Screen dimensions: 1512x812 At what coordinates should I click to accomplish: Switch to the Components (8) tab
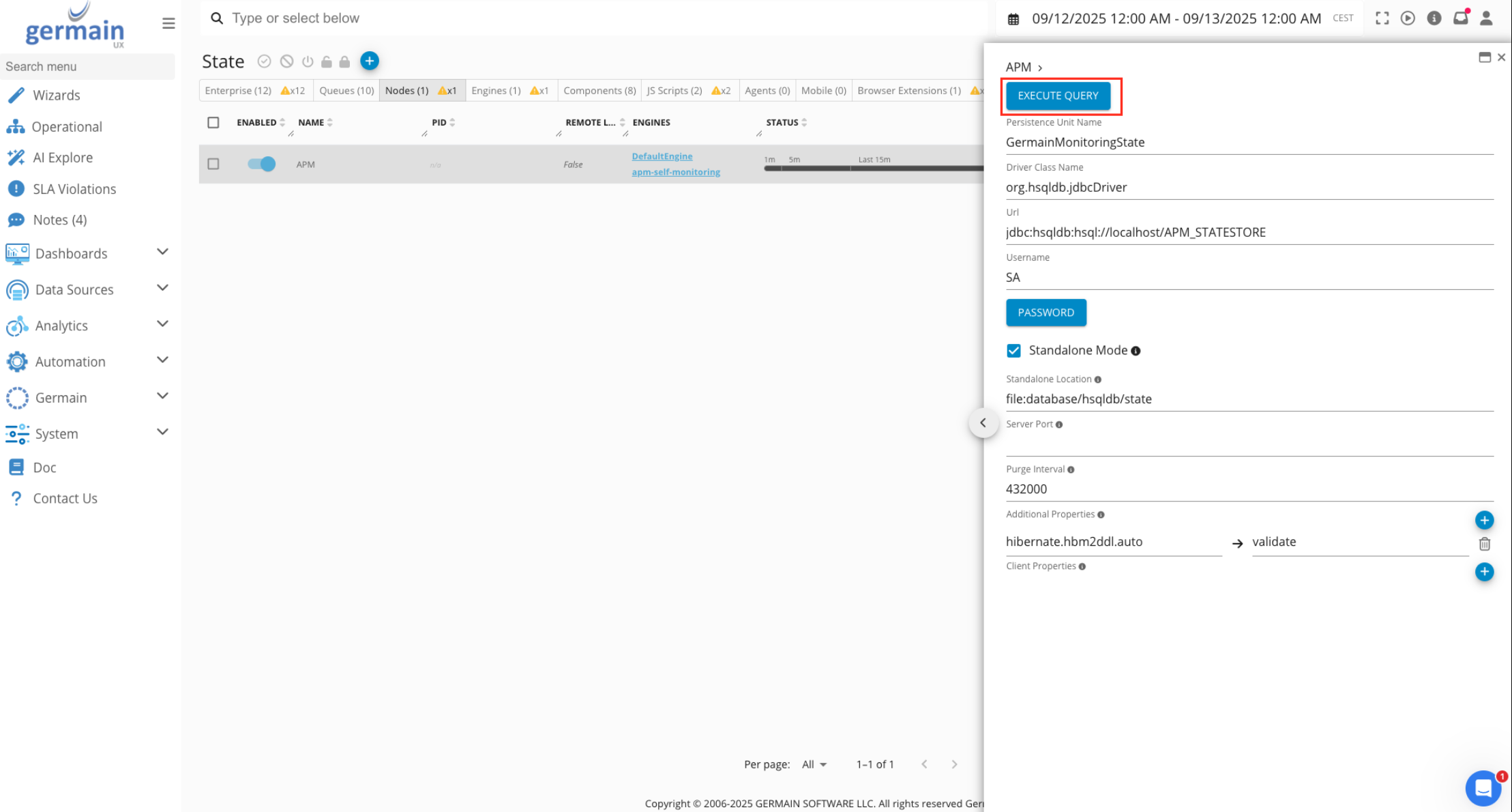(x=599, y=91)
